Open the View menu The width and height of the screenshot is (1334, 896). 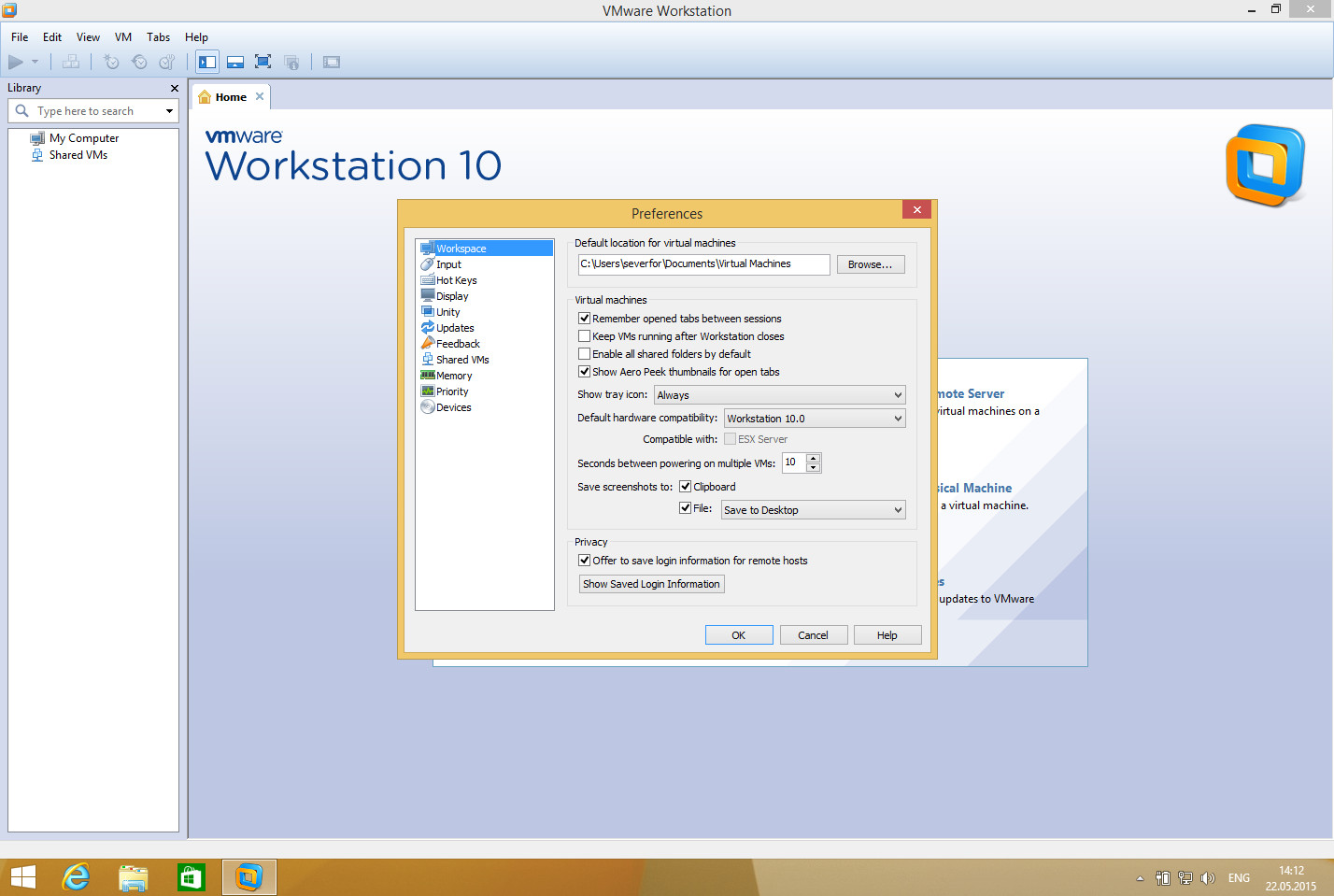tap(88, 37)
